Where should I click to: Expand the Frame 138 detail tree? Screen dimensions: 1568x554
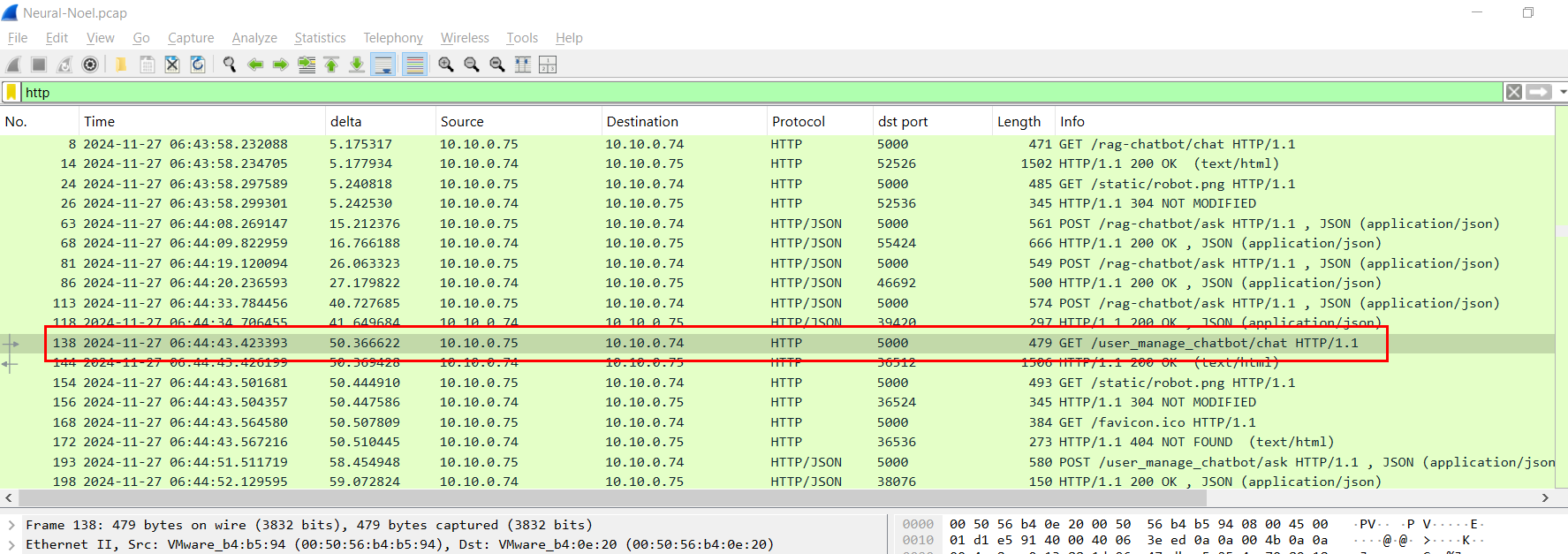click(11, 525)
